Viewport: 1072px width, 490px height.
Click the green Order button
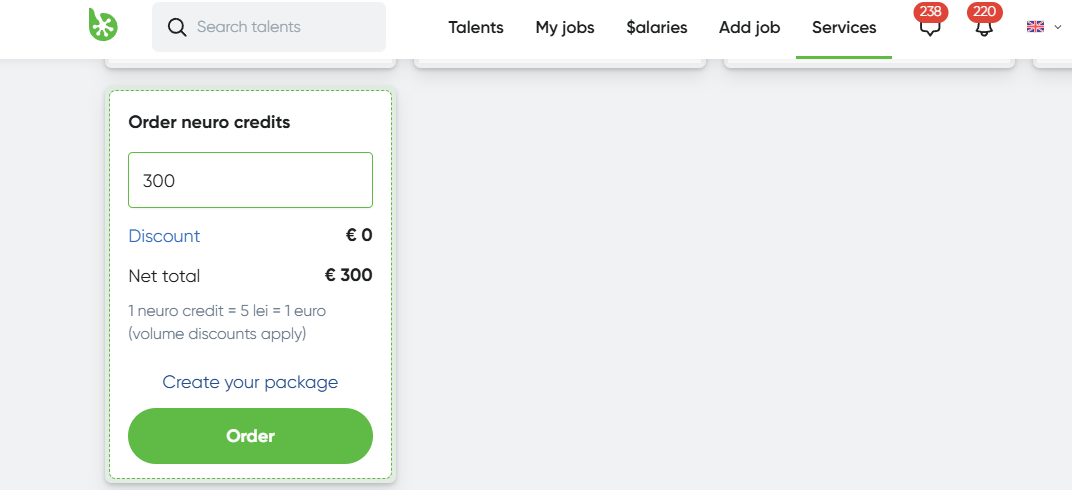tap(250, 436)
